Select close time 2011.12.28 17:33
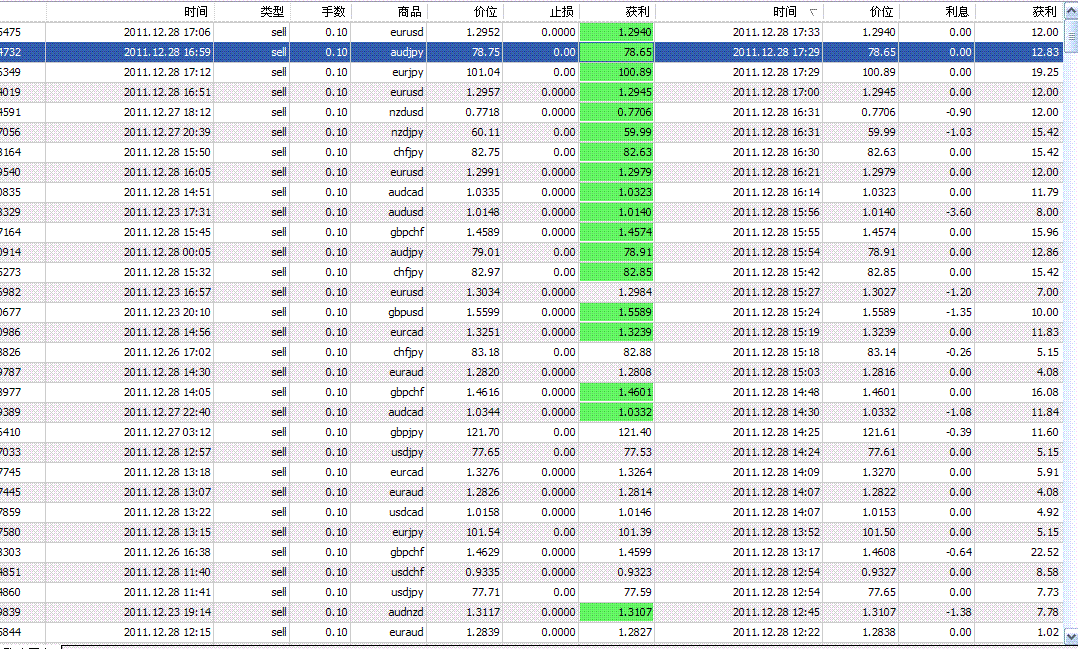The height and width of the screenshot is (649, 1078). click(776, 32)
